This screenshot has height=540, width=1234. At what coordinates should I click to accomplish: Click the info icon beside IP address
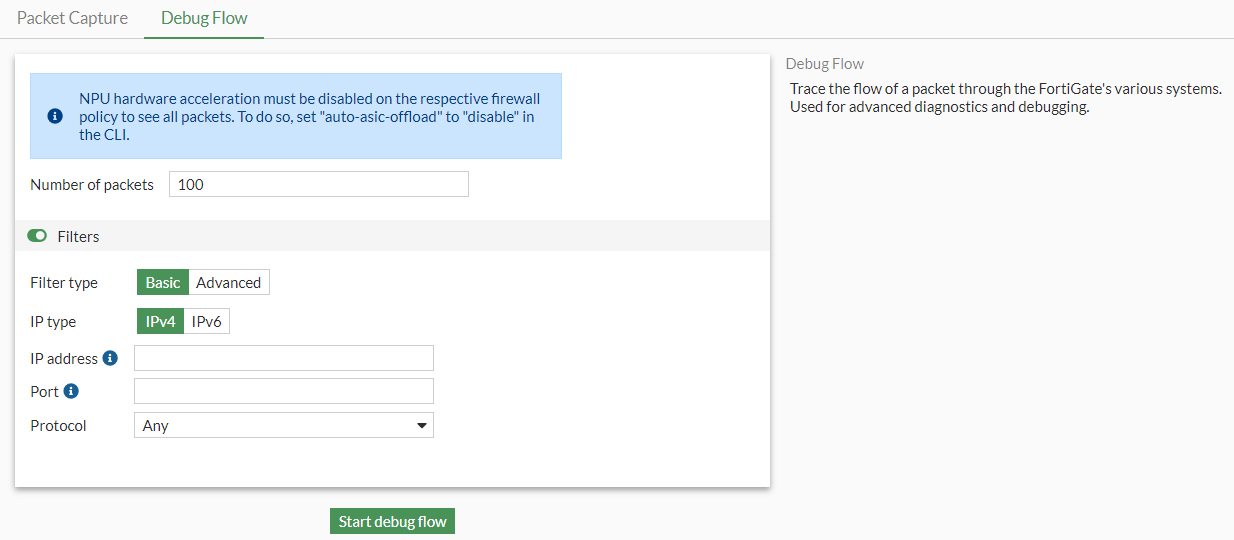(110, 358)
